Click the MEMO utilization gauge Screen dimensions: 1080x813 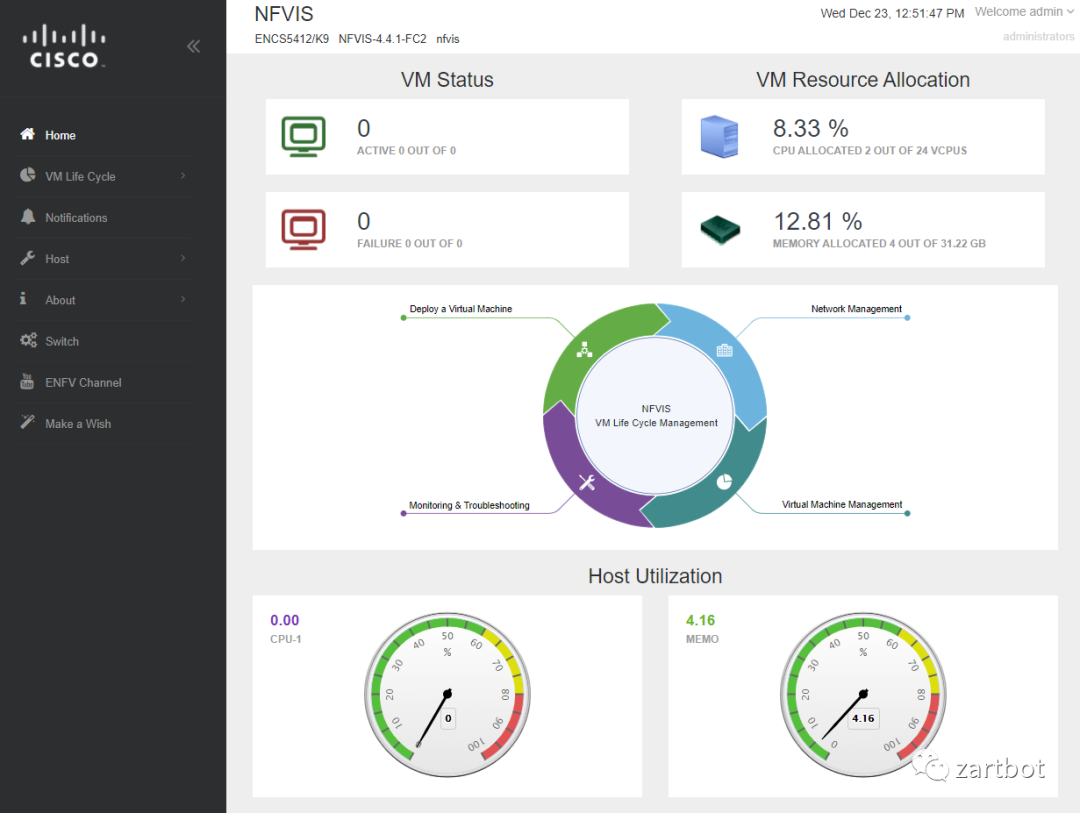[863, 694]
